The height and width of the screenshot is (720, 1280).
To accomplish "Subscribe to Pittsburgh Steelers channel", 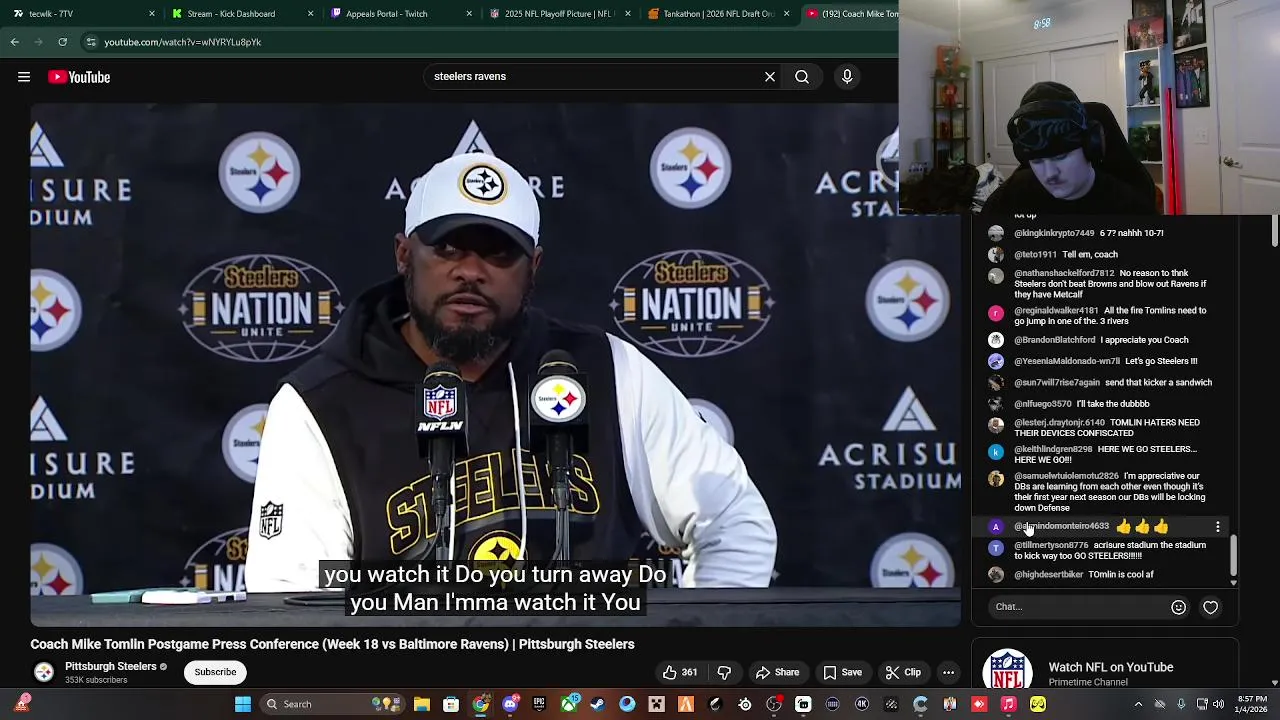I will (215, 672).
